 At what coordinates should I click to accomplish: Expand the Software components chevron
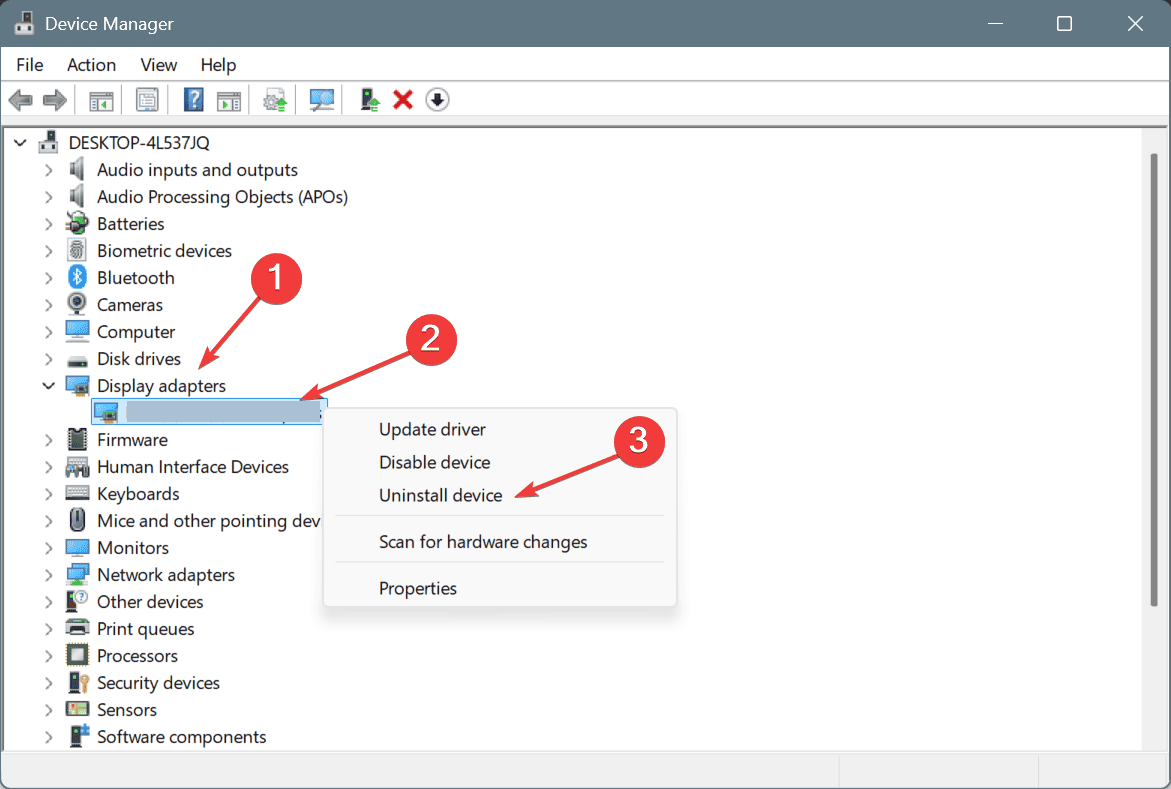(x=49, y=737)
